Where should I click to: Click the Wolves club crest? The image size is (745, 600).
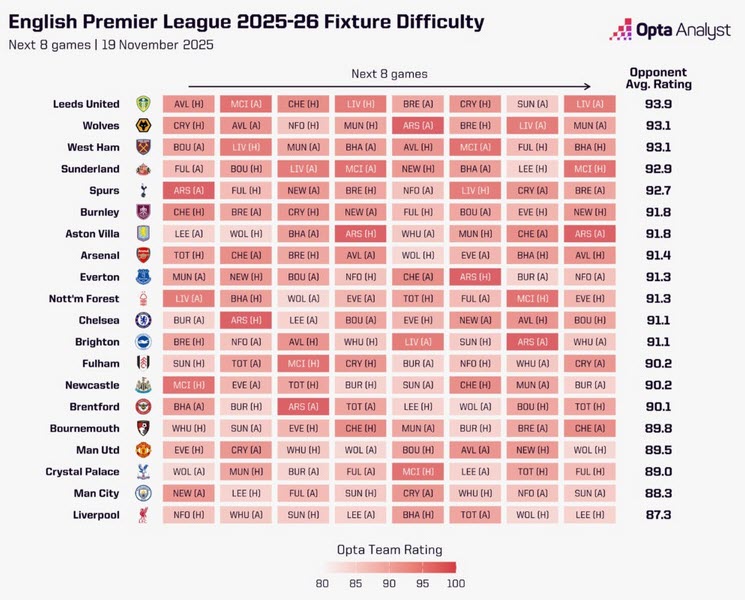tap(141, 126)
